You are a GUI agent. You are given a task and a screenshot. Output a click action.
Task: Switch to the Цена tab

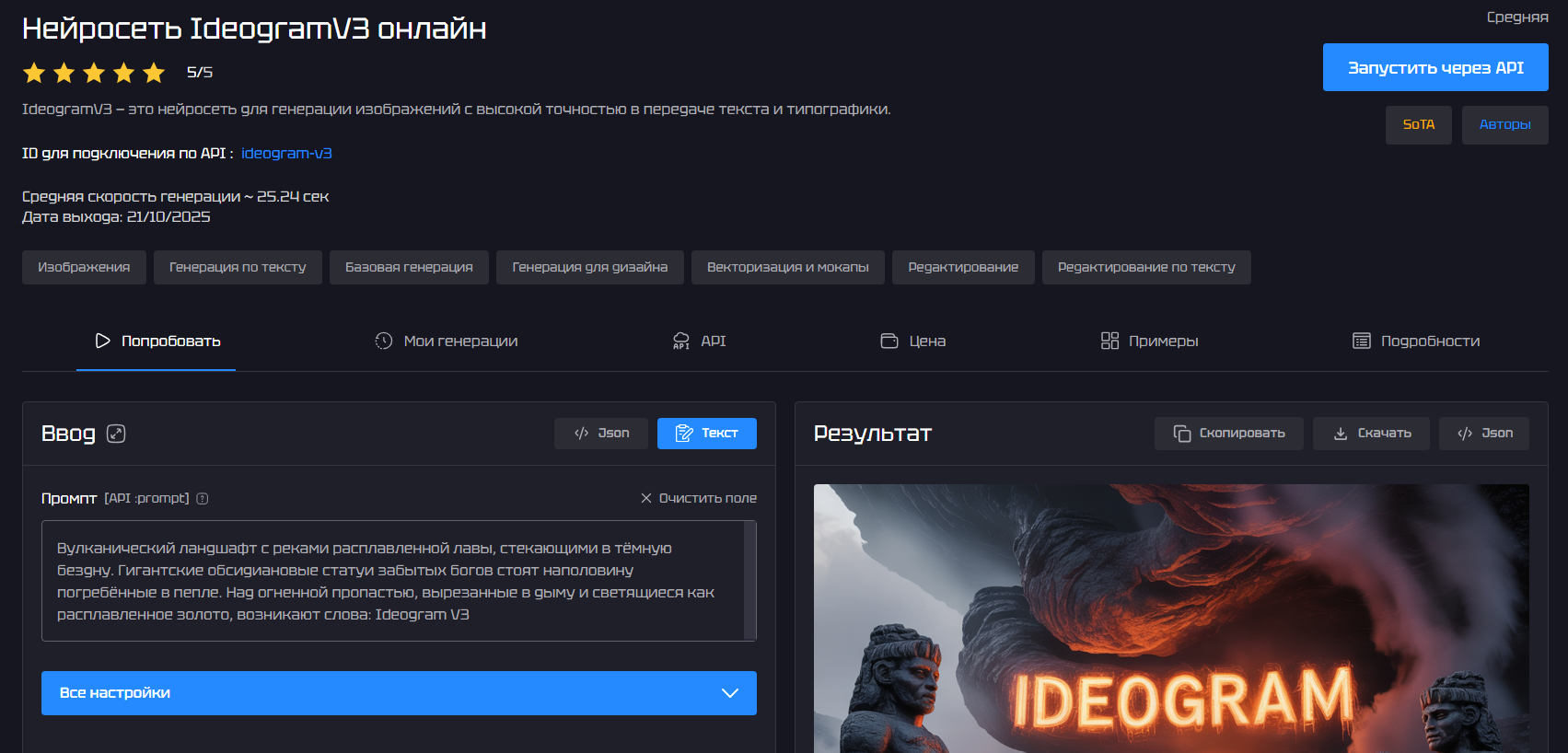click(x=913, y=342)
